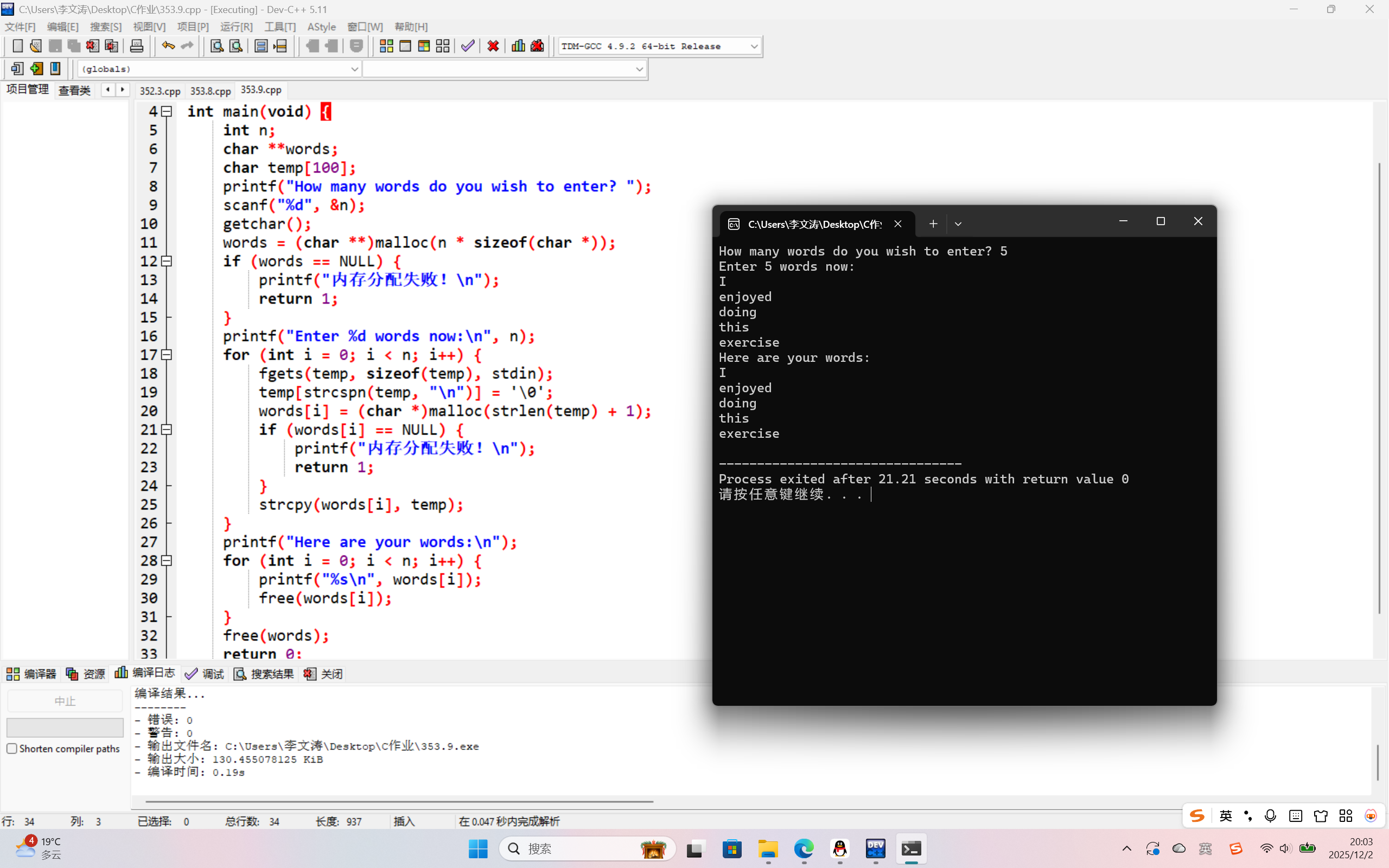This screenshot has height=868, width=1389.
Task: Open the 运行[R] menu
Action: [236, 27]
